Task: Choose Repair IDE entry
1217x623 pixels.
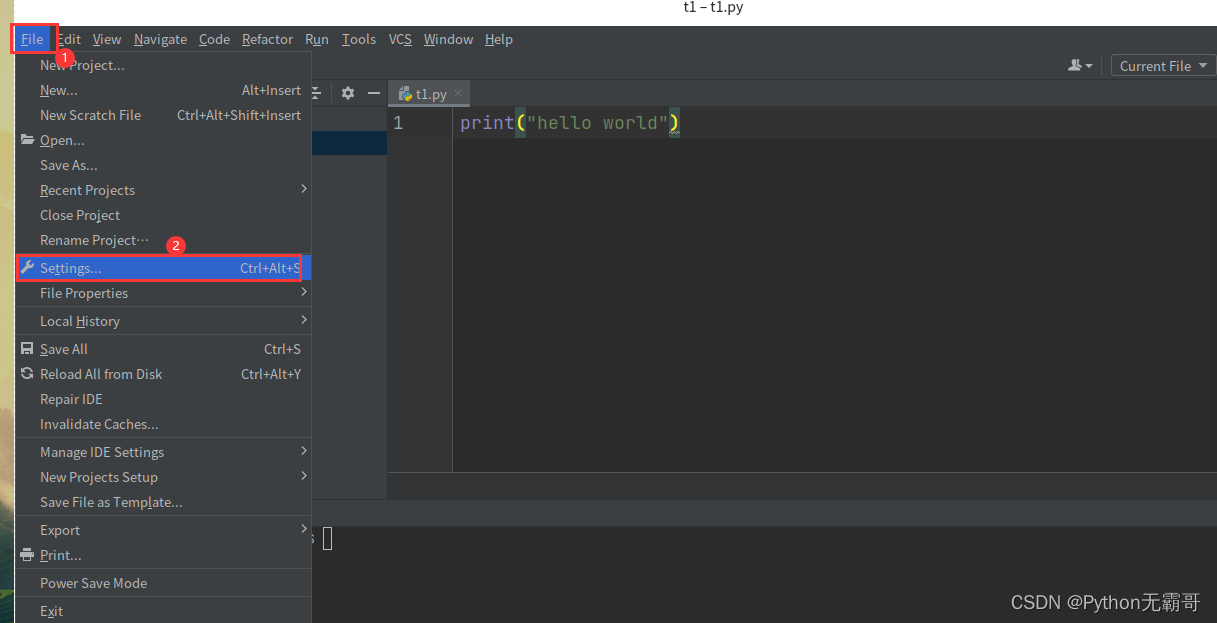Action: [163, 399]
